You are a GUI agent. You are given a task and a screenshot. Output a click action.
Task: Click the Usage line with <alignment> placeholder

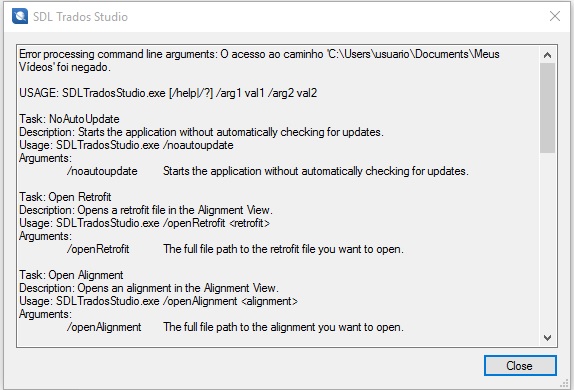coord(159,301)
